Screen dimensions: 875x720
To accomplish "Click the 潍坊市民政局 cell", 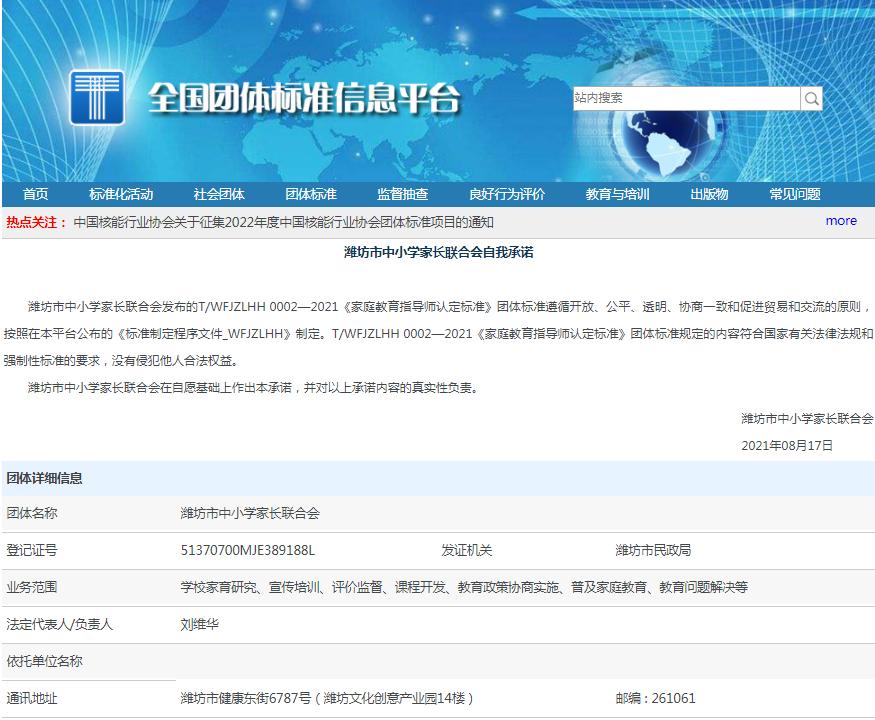I will (x=653, y=550).
